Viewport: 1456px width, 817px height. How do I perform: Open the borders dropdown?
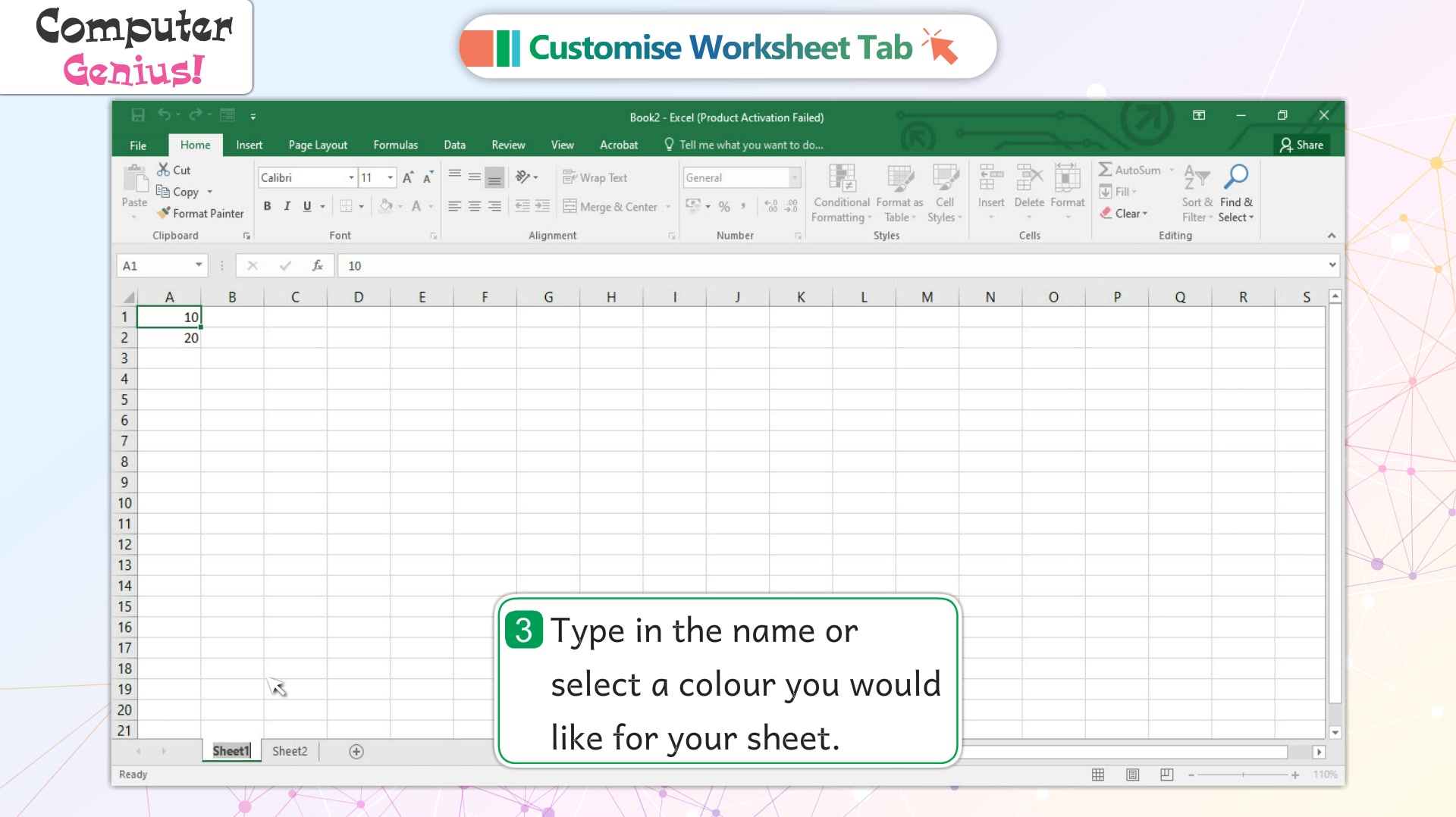click(362, 206)
